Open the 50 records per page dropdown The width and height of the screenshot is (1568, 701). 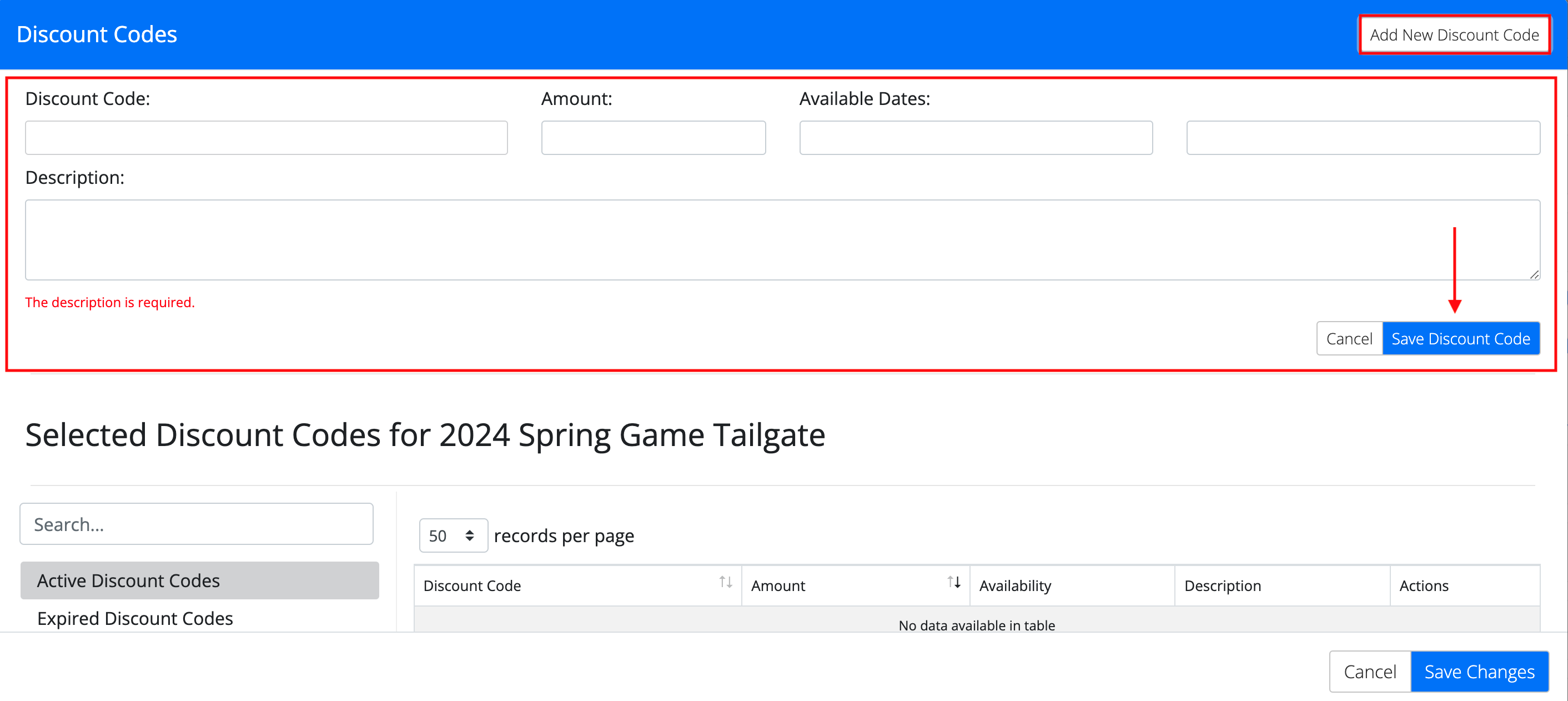tap(453, 535)
